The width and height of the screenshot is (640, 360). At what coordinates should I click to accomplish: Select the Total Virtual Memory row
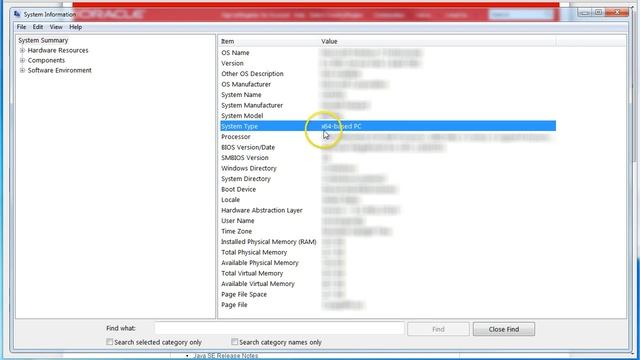(x=388, y=273)
